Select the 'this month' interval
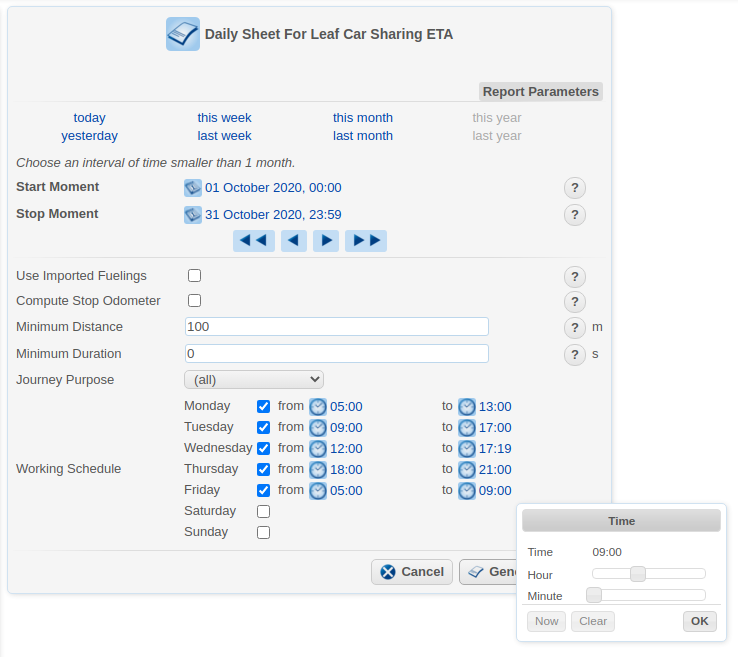The image size is (738, 657). click(x=363, y=118)
